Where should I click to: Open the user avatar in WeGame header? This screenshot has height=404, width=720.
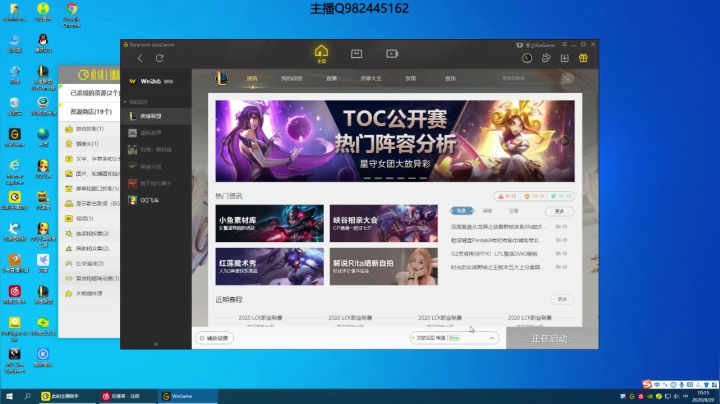(x=527, y=58)
